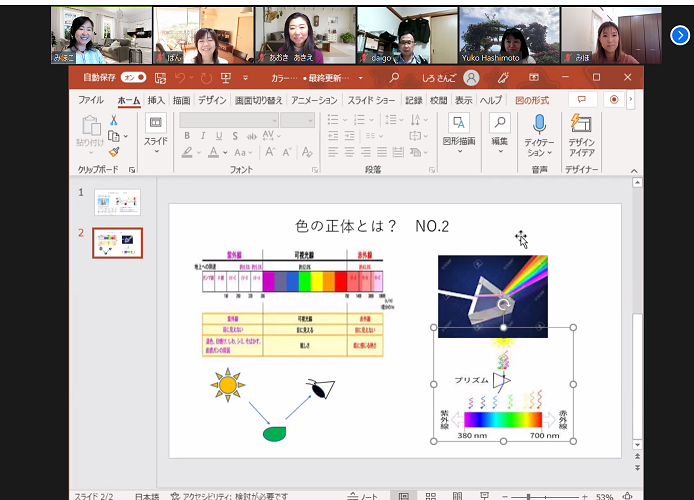Select slide 1 thumbnail
The width and height of the screenshot is (694, 500).
(117, 202)
